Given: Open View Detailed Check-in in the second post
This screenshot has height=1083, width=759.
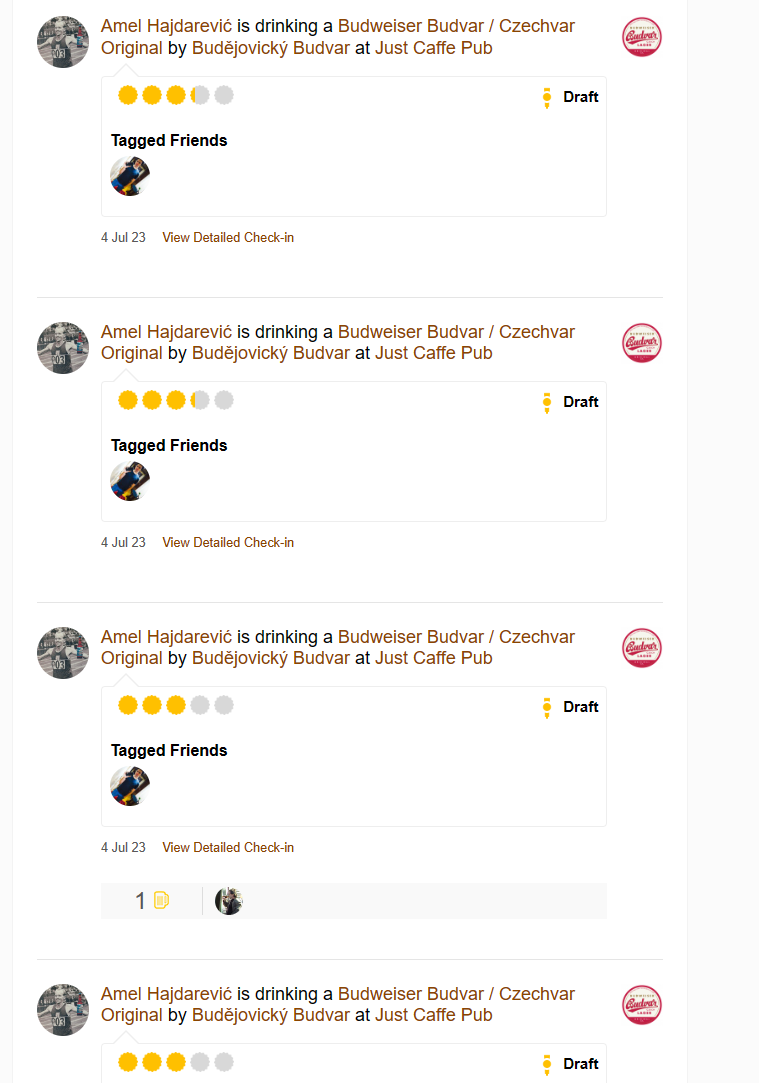Looking at the screenshot, I should pos(228,543).
